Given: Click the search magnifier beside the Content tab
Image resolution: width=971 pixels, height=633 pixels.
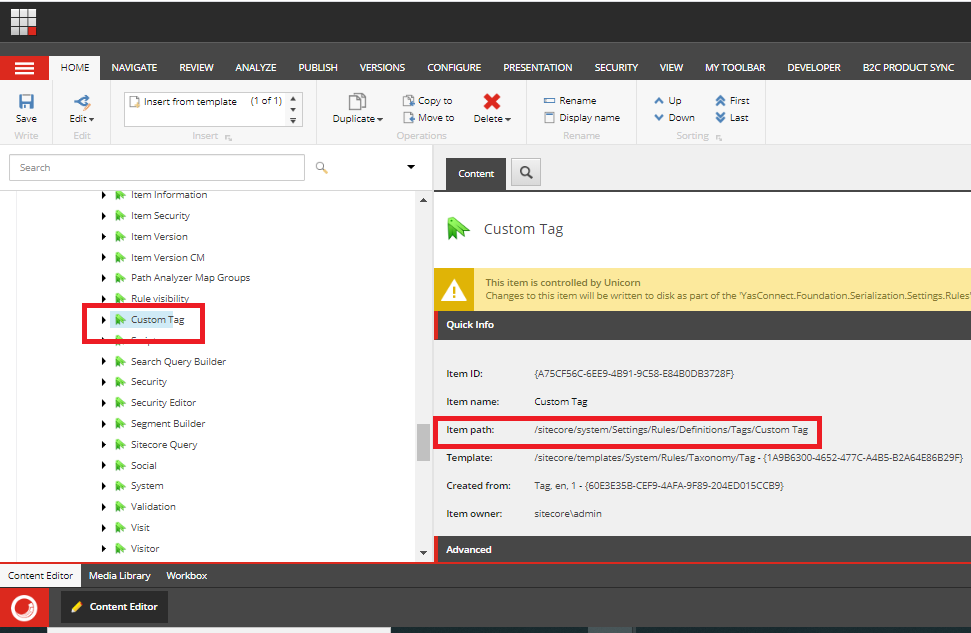Looking at the screenshot, I should tap(525, 172).
